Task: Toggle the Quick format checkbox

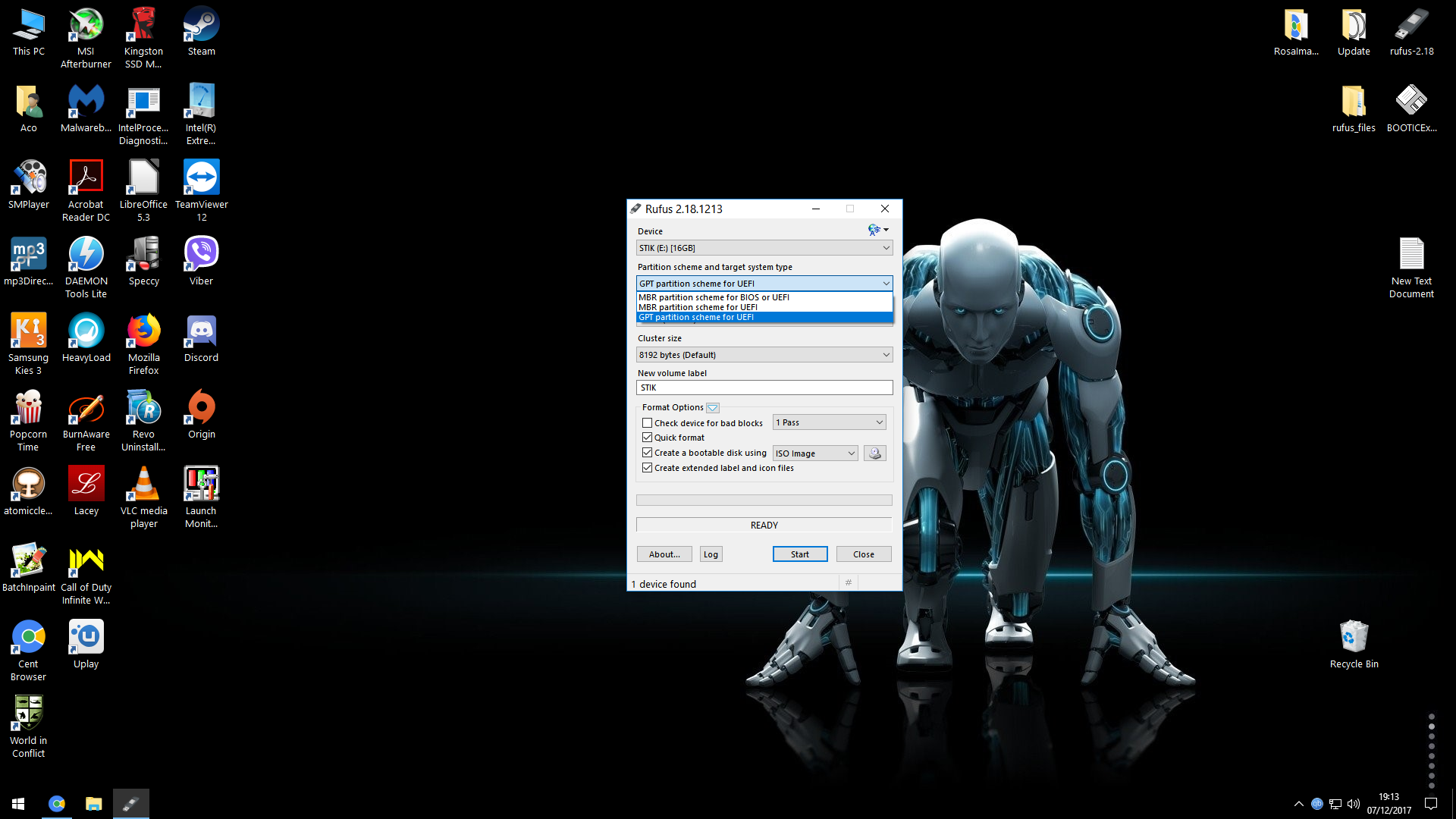Action: [647, 438]
